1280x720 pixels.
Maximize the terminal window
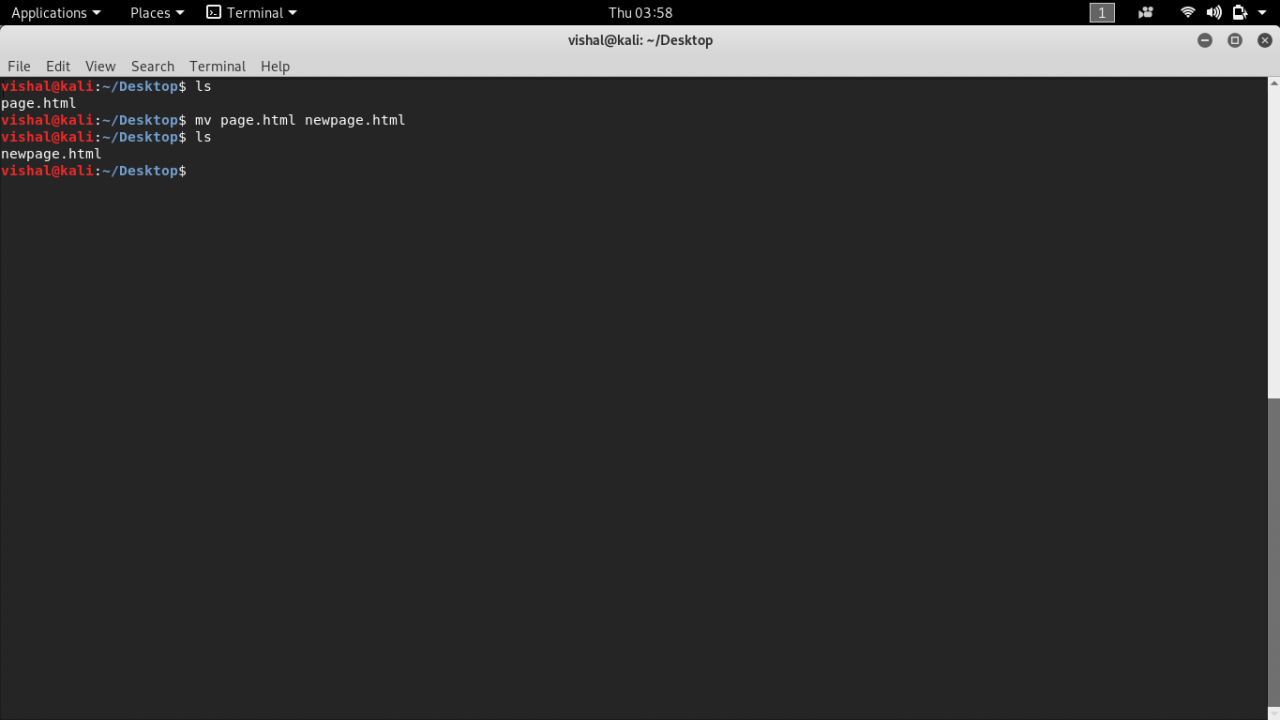point(1235,40)
